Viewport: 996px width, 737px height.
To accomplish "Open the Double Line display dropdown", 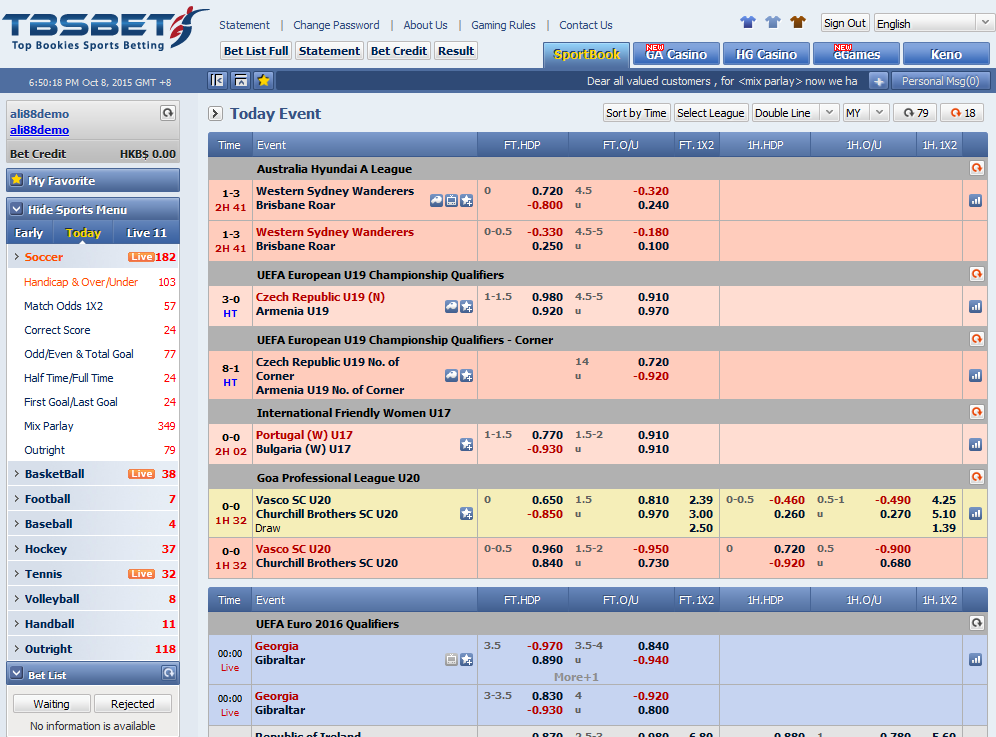I will [x=796, y=113].
